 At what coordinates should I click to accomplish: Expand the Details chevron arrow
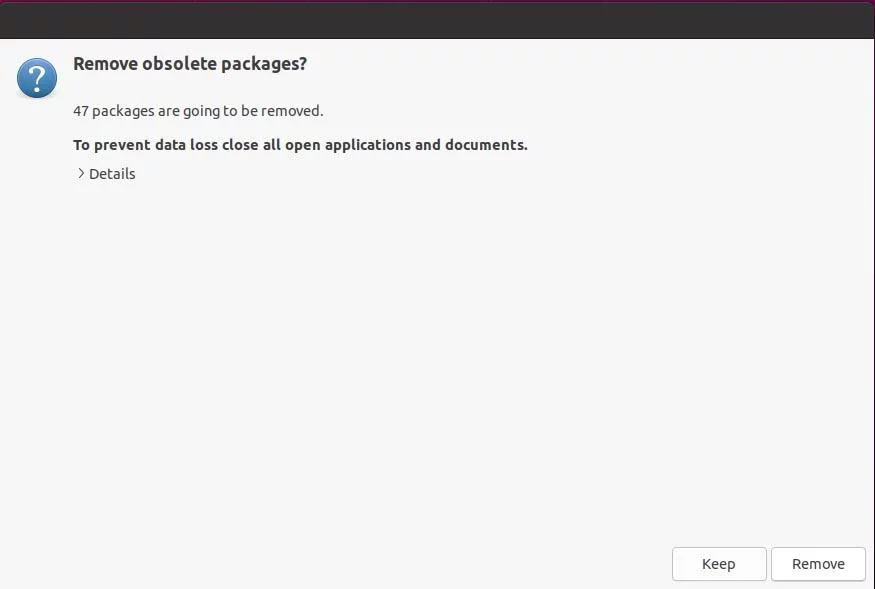pyautogui.click(x=81, y=174)
